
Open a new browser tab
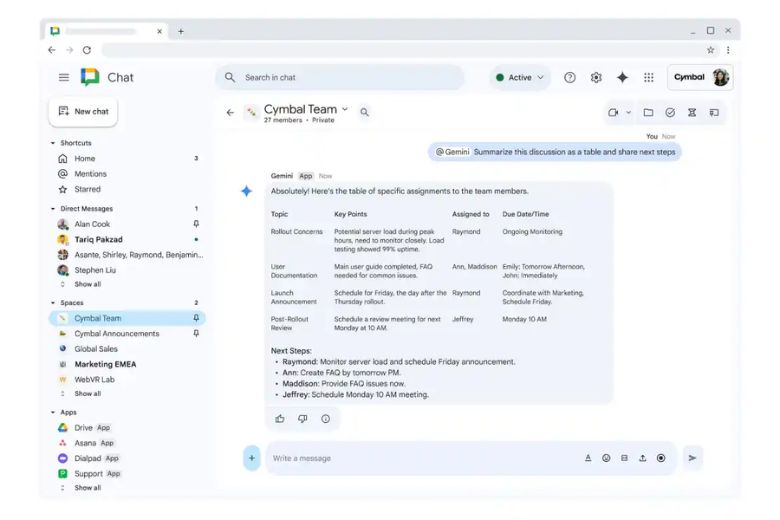coord(181,31)
